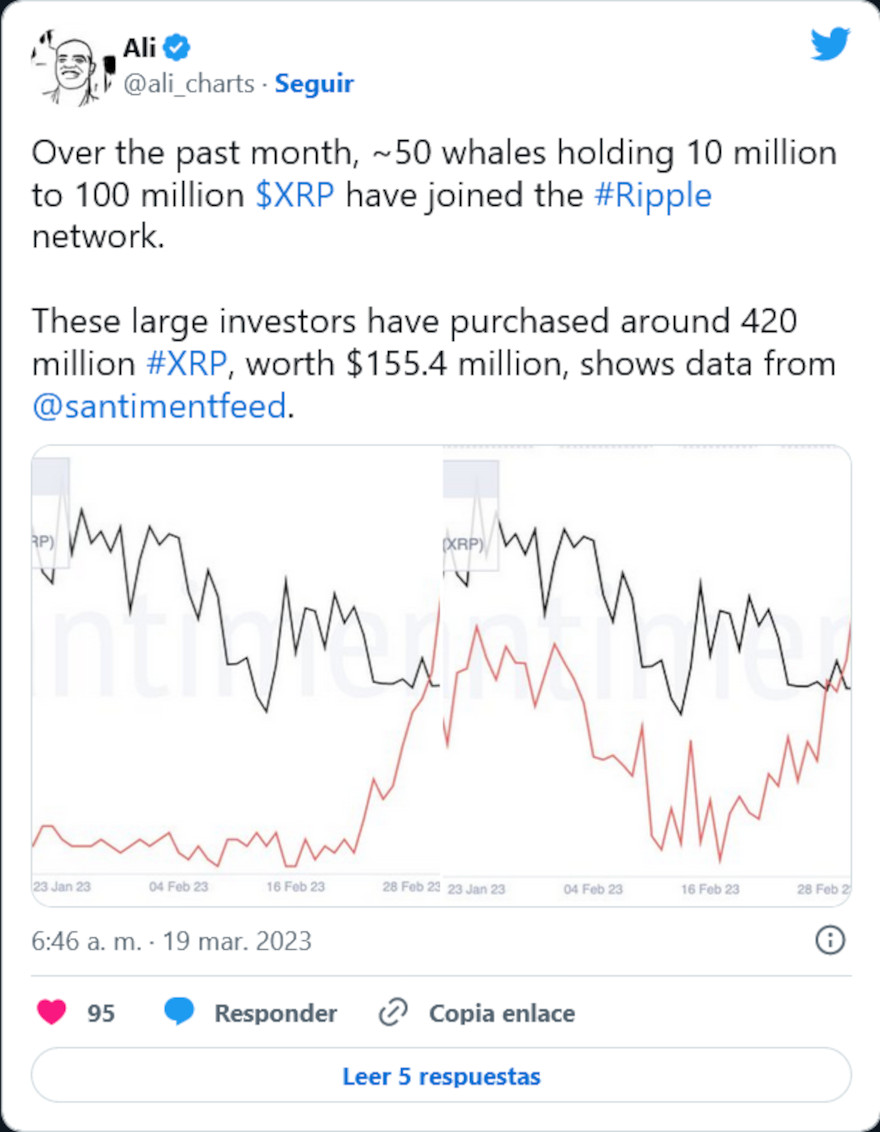
Task: Click the copy link chain icon
Action: (391, 1013)
